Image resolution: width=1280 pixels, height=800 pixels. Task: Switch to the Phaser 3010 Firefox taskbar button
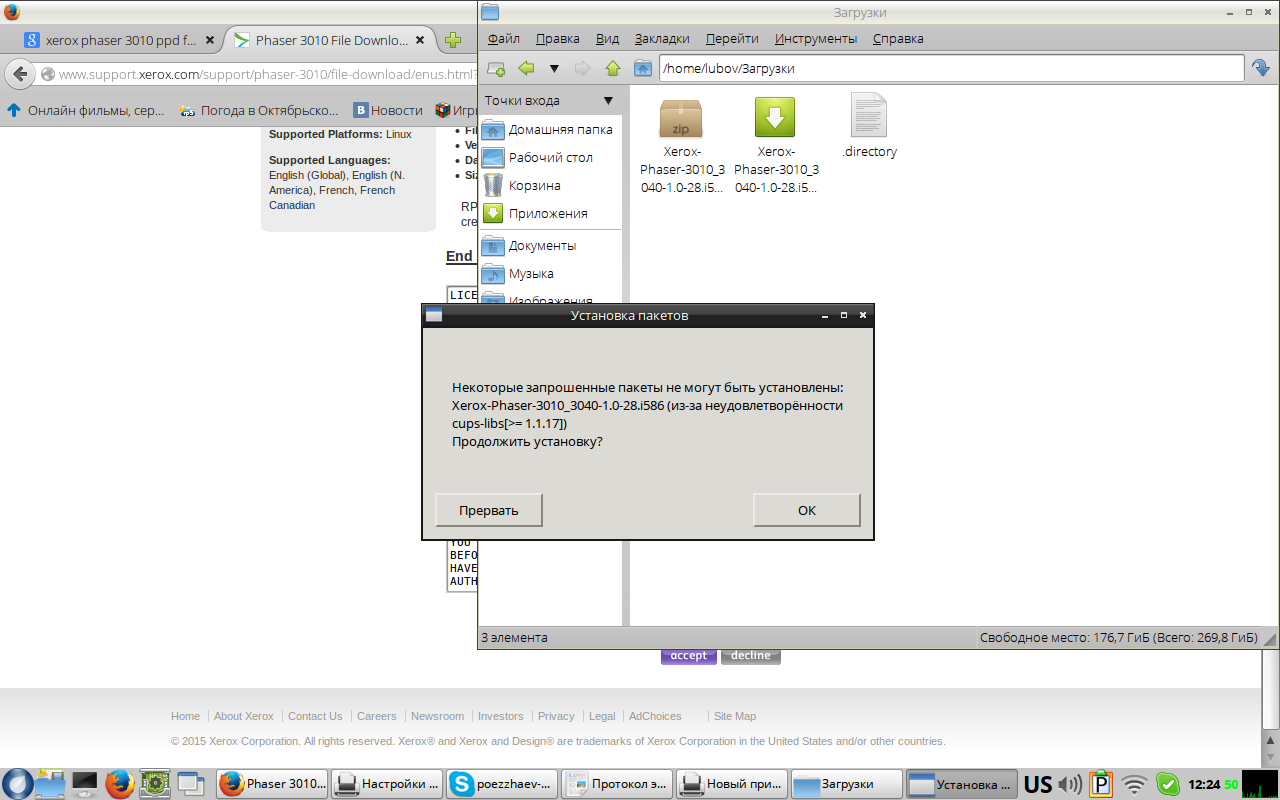tap(272, 784)
